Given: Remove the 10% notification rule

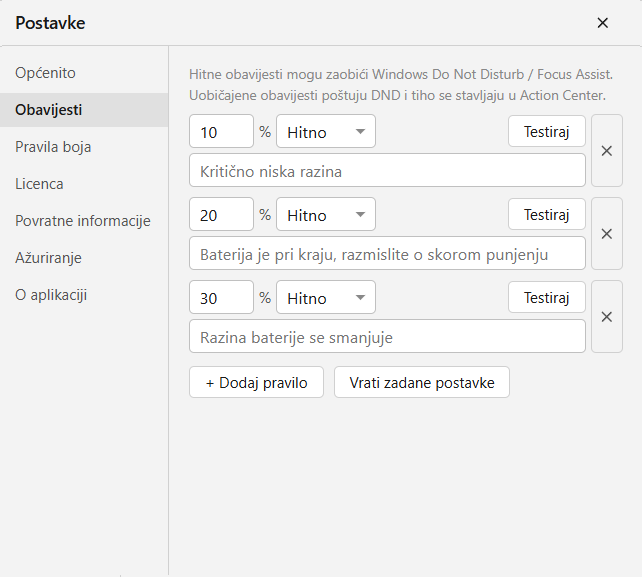Looking at the screenshot, I should [607, 151].
